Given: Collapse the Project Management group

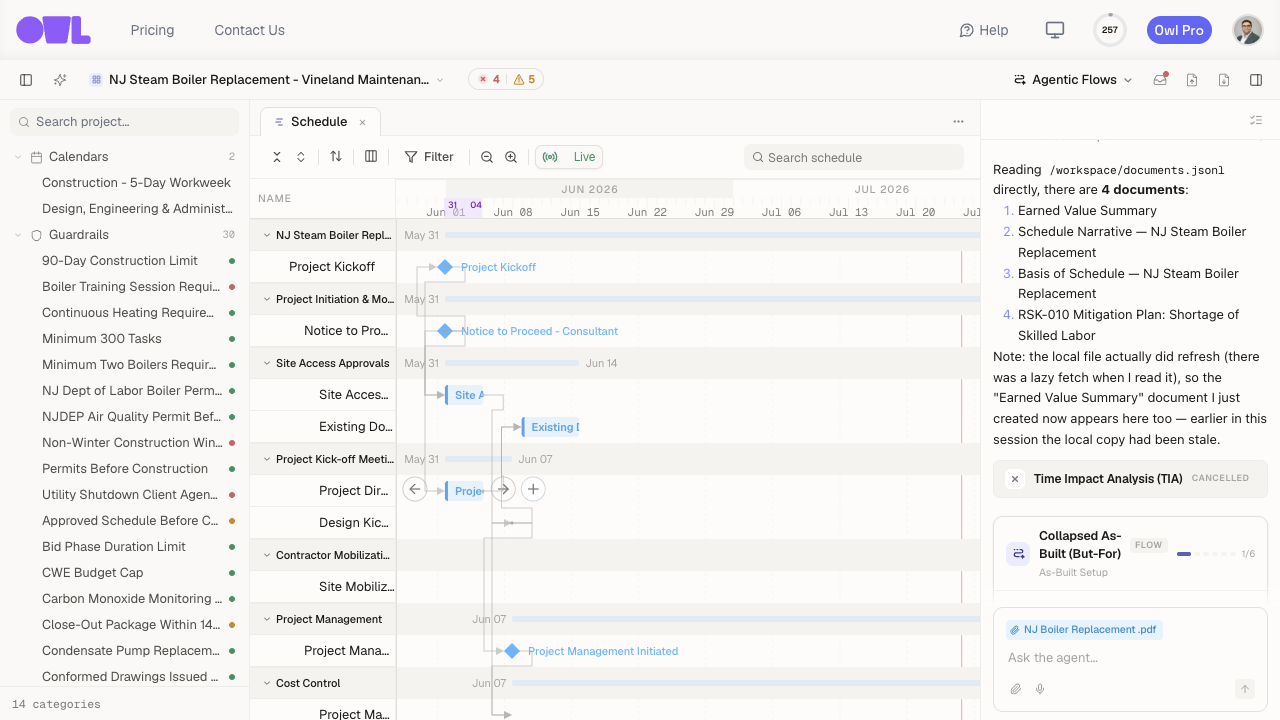Looking at the screenshot, I should 267,619.
